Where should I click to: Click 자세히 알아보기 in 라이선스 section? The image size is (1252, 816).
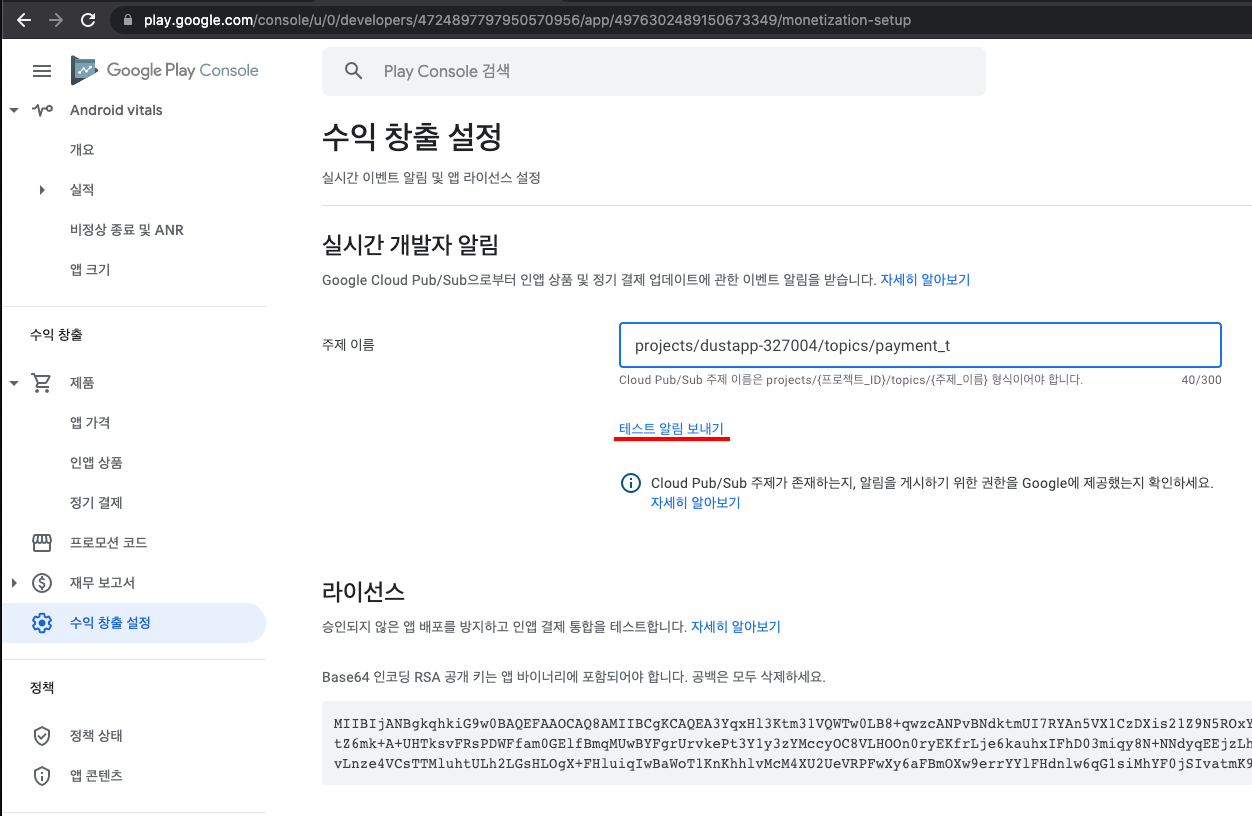click(x=735, y=627)
